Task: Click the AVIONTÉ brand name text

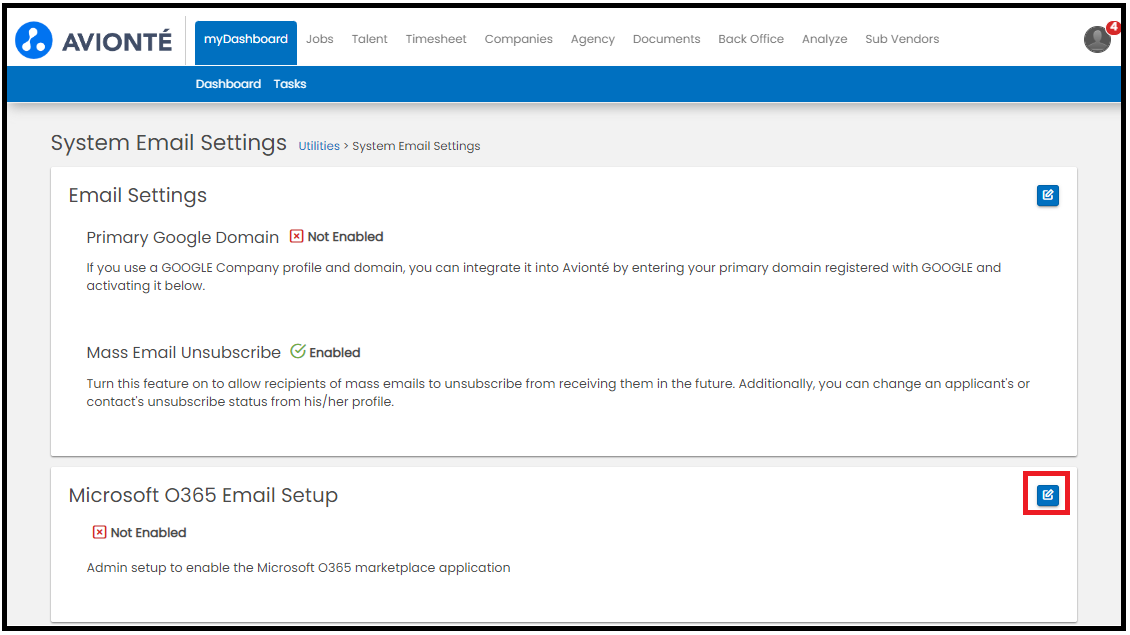Action: (x=117, y=41)
